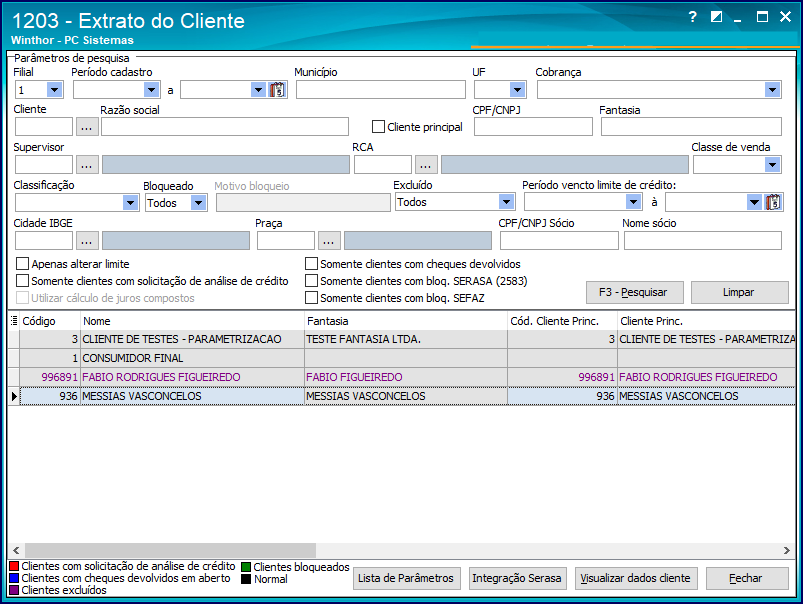803x604 pixels.
Task: Open Período cadastro end date dropdown
Action: coord(259,90)
